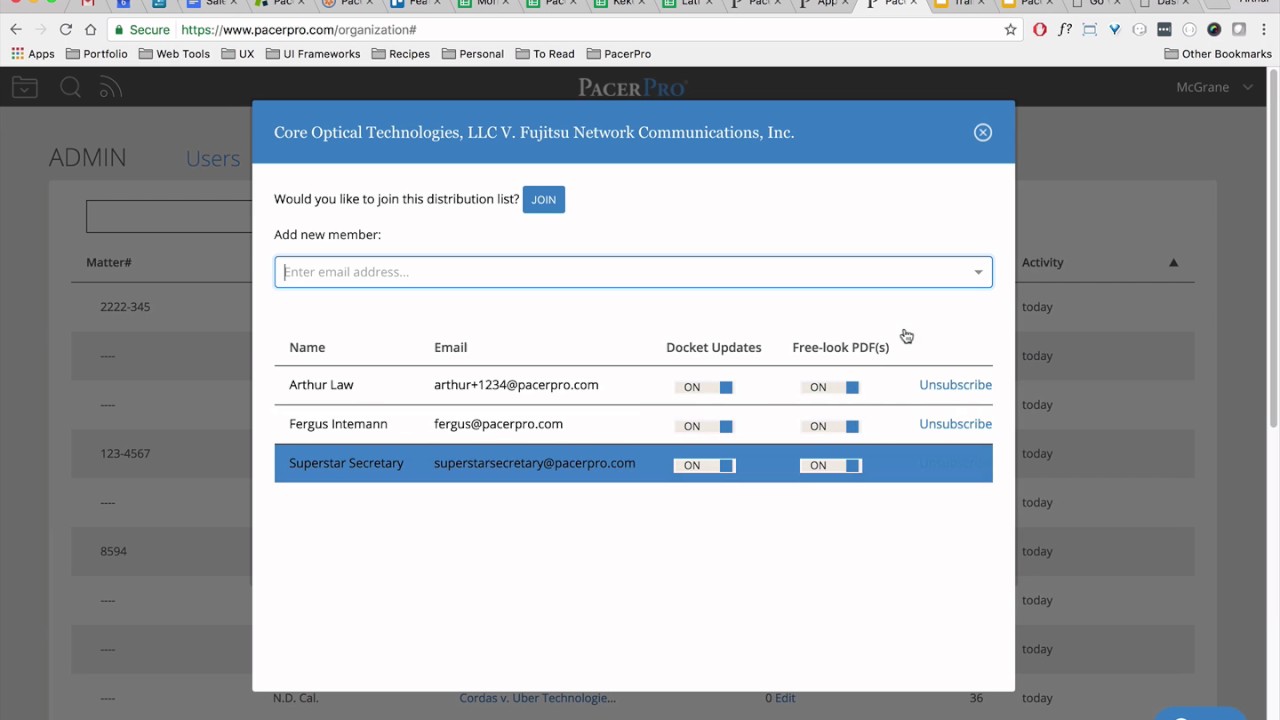
Task: Click the browser back arrow
Action: pos(15,30)
